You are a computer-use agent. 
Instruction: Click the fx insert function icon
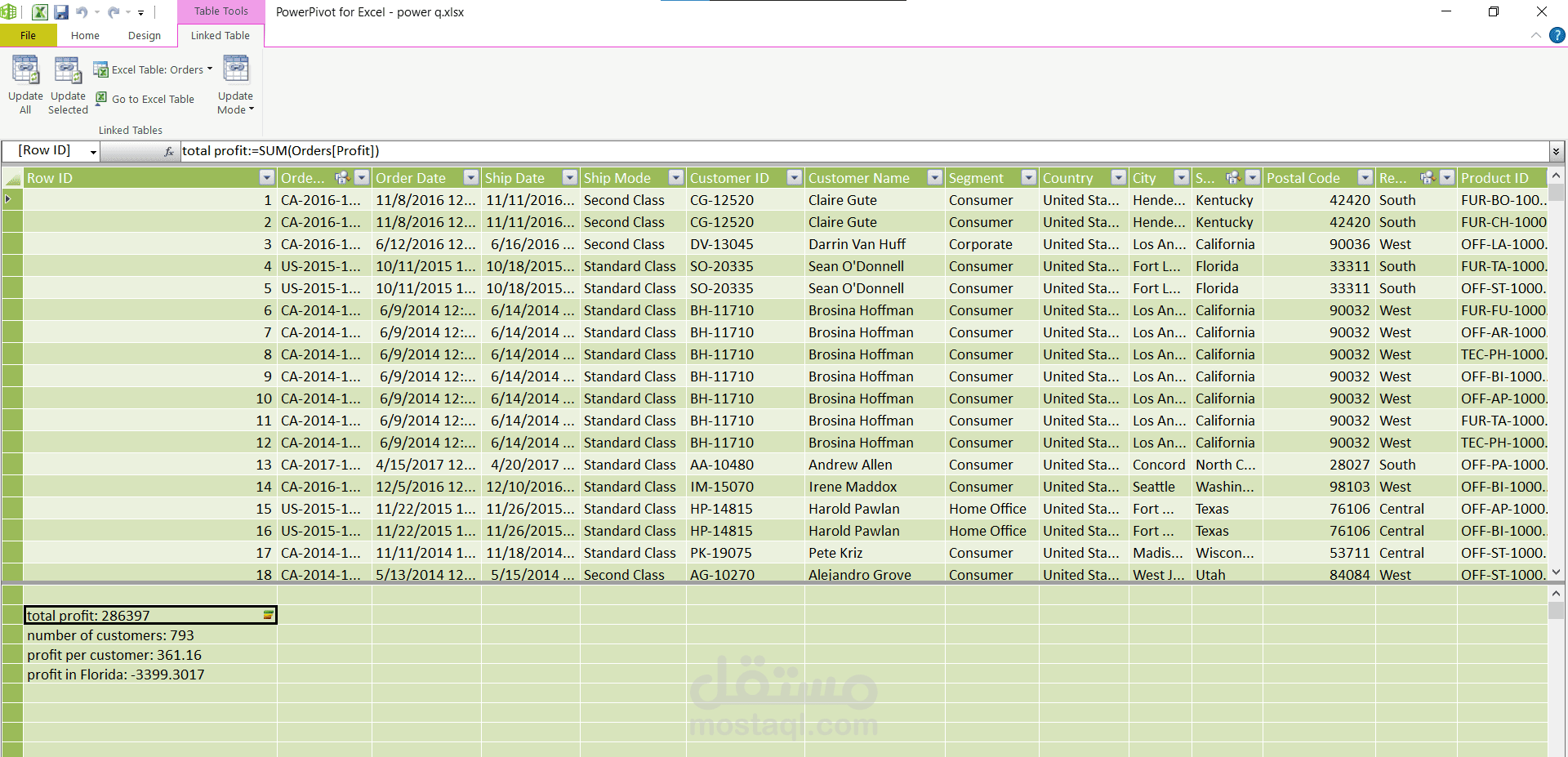[x=169, y=151]
